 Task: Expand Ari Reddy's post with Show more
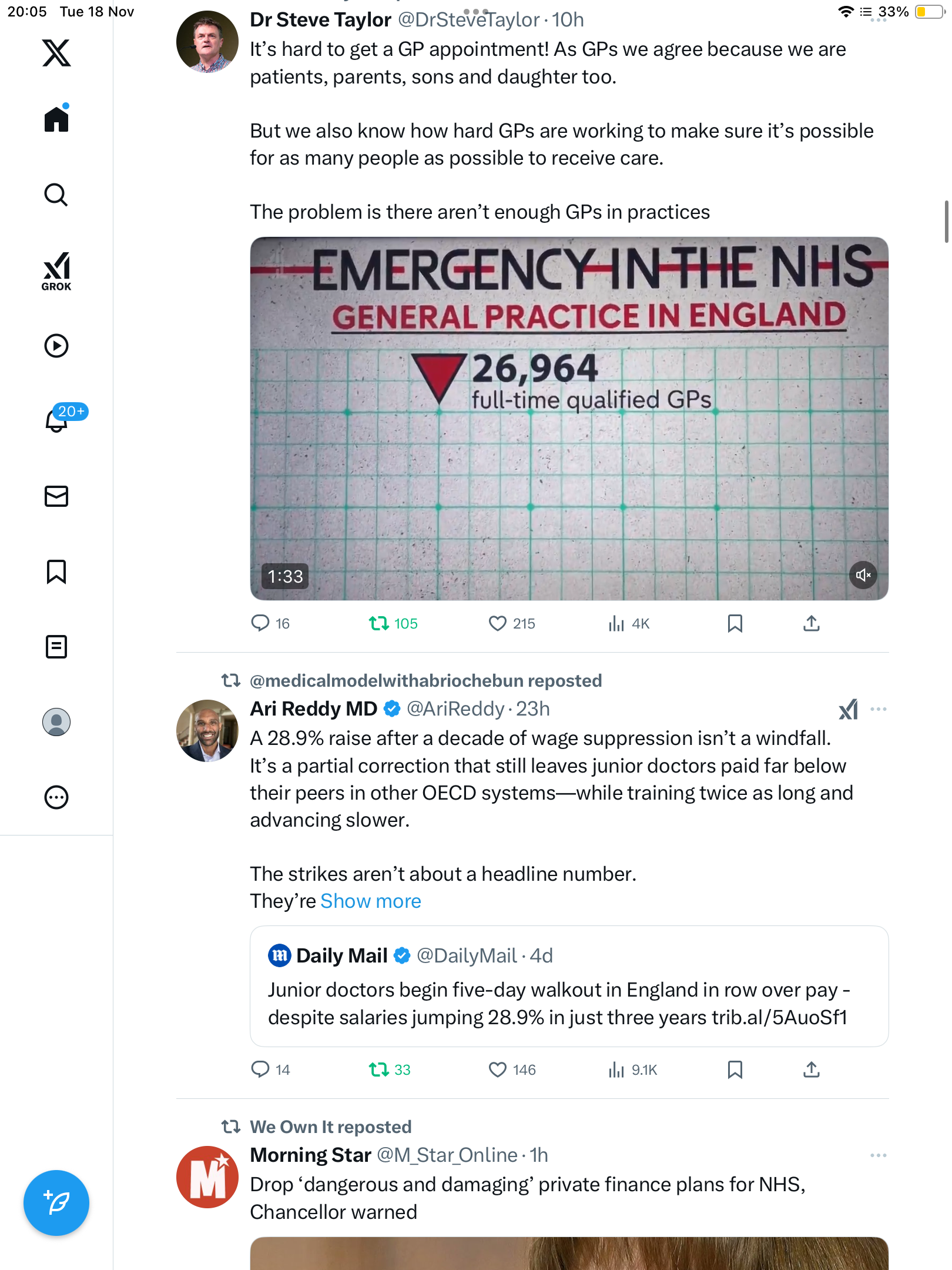coord(371,901)
